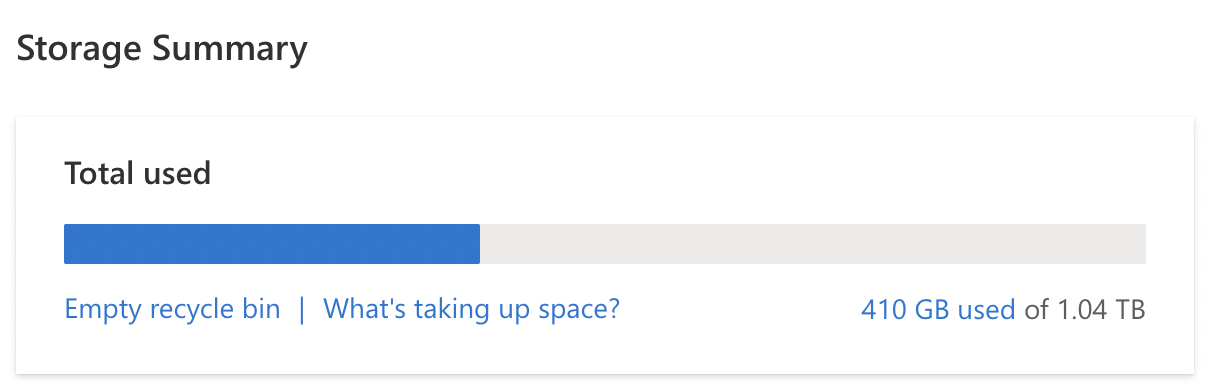Click the Total used label
1214x390 pixels.
pos(137,174)
